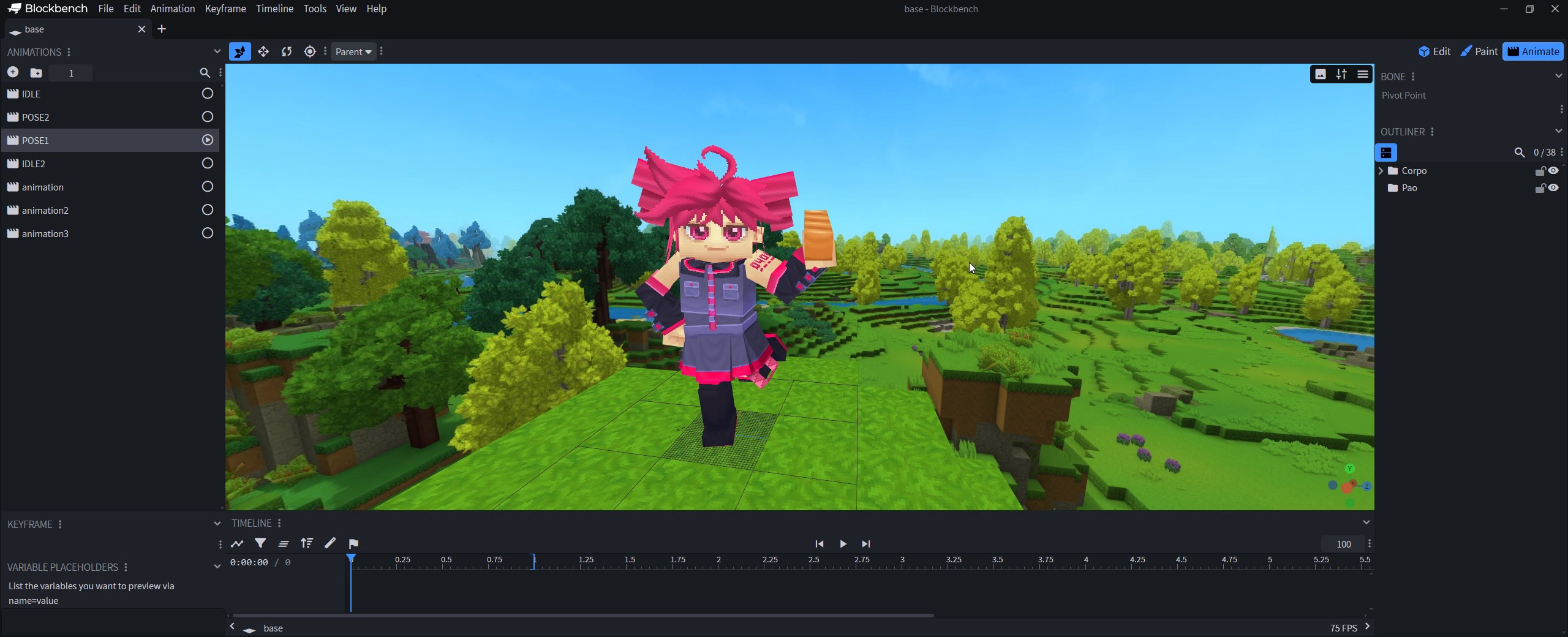Open the Timeline menu
This screenshot has height=637, width=1568.
274,9
